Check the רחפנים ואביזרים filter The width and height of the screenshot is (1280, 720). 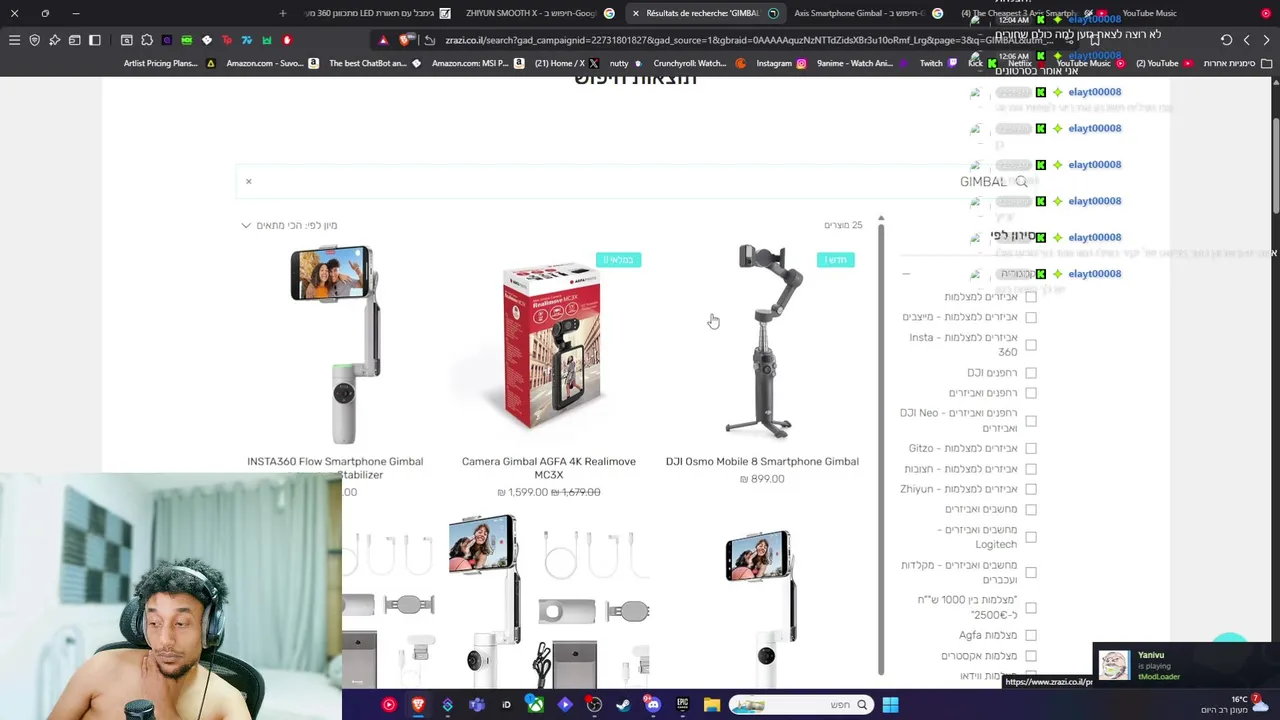click(x=1031, y=393)
